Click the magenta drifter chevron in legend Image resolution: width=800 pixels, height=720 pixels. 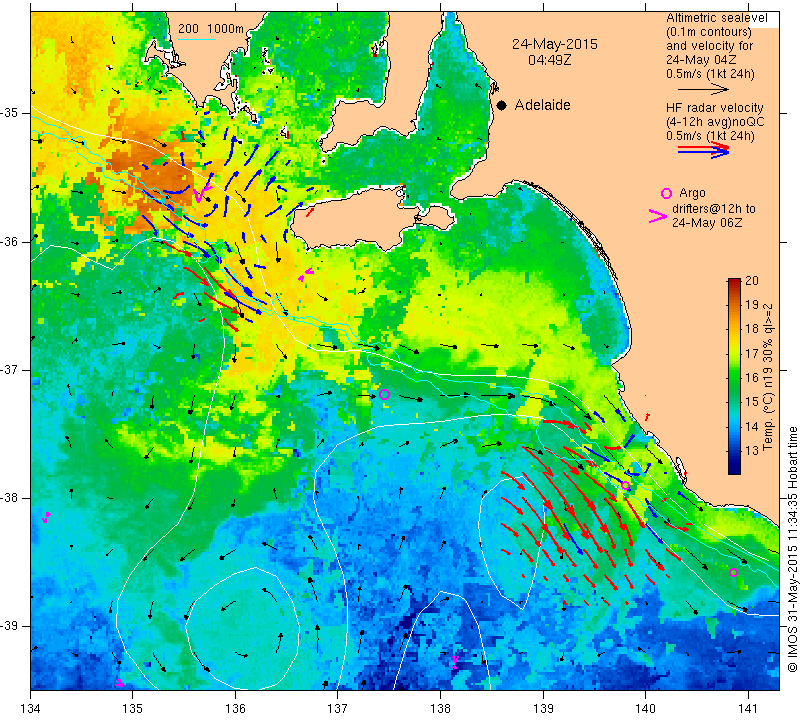coord(658,216)
